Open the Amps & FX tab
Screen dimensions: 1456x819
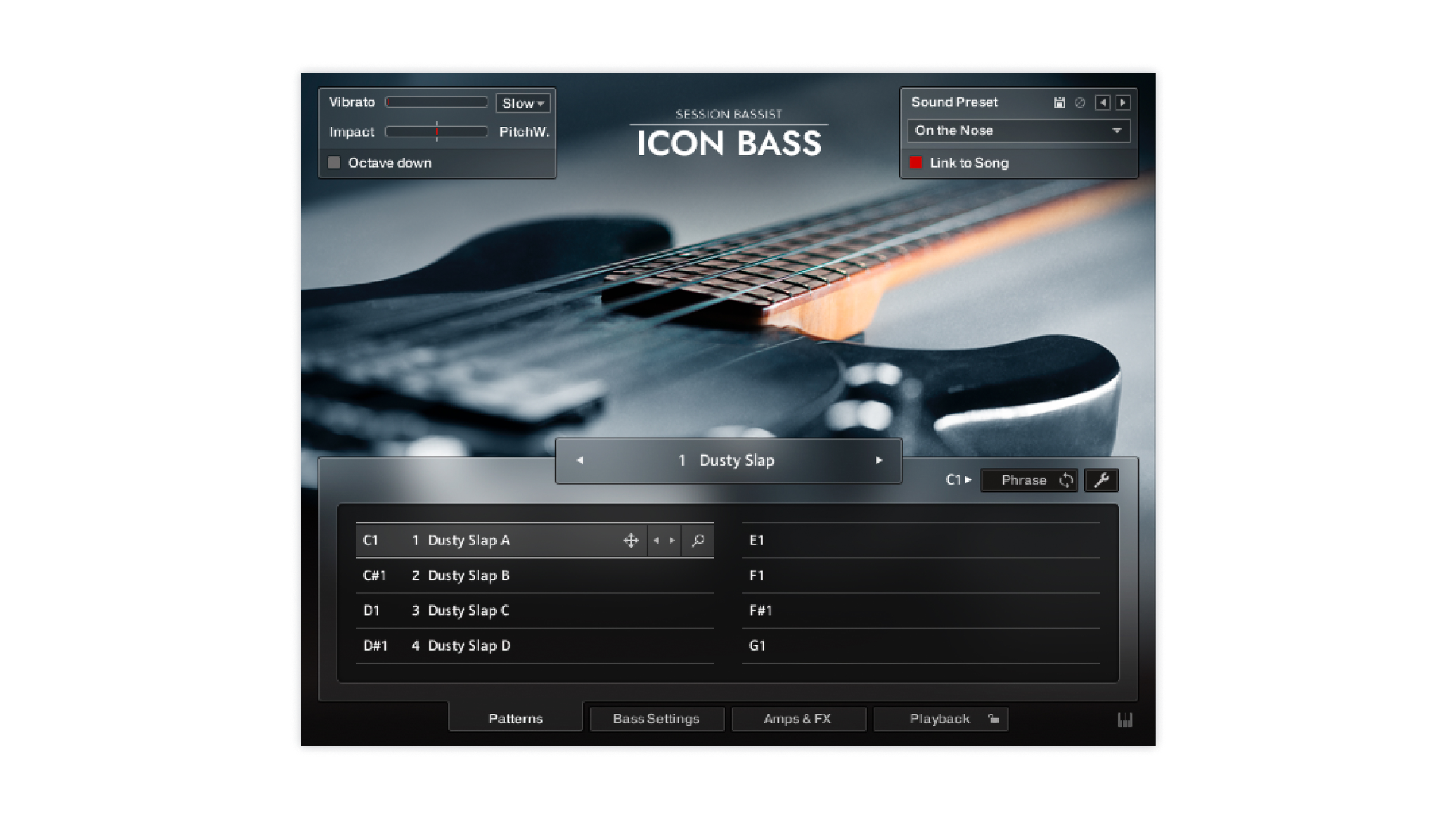coord(797,719)
